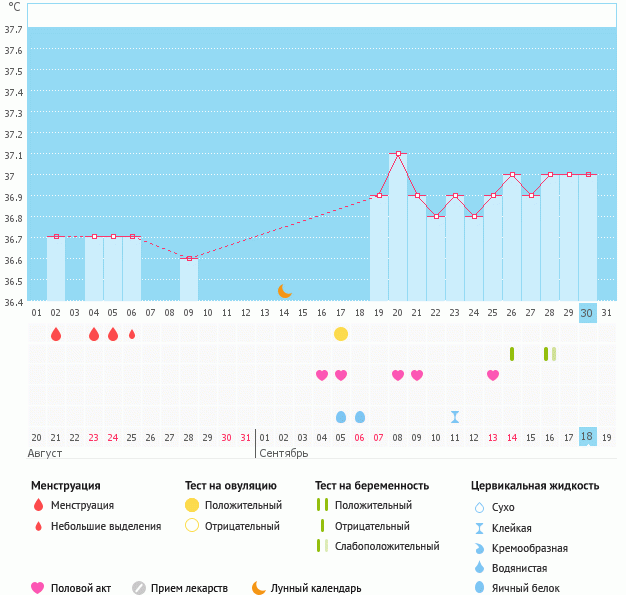Click the Слабоположительный legend entry
This screenshot has height=595, width=626.
point(386,546)
